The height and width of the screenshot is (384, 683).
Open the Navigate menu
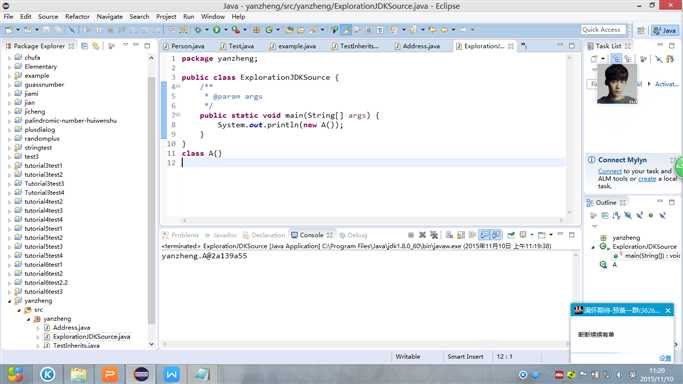click(109, 17)
